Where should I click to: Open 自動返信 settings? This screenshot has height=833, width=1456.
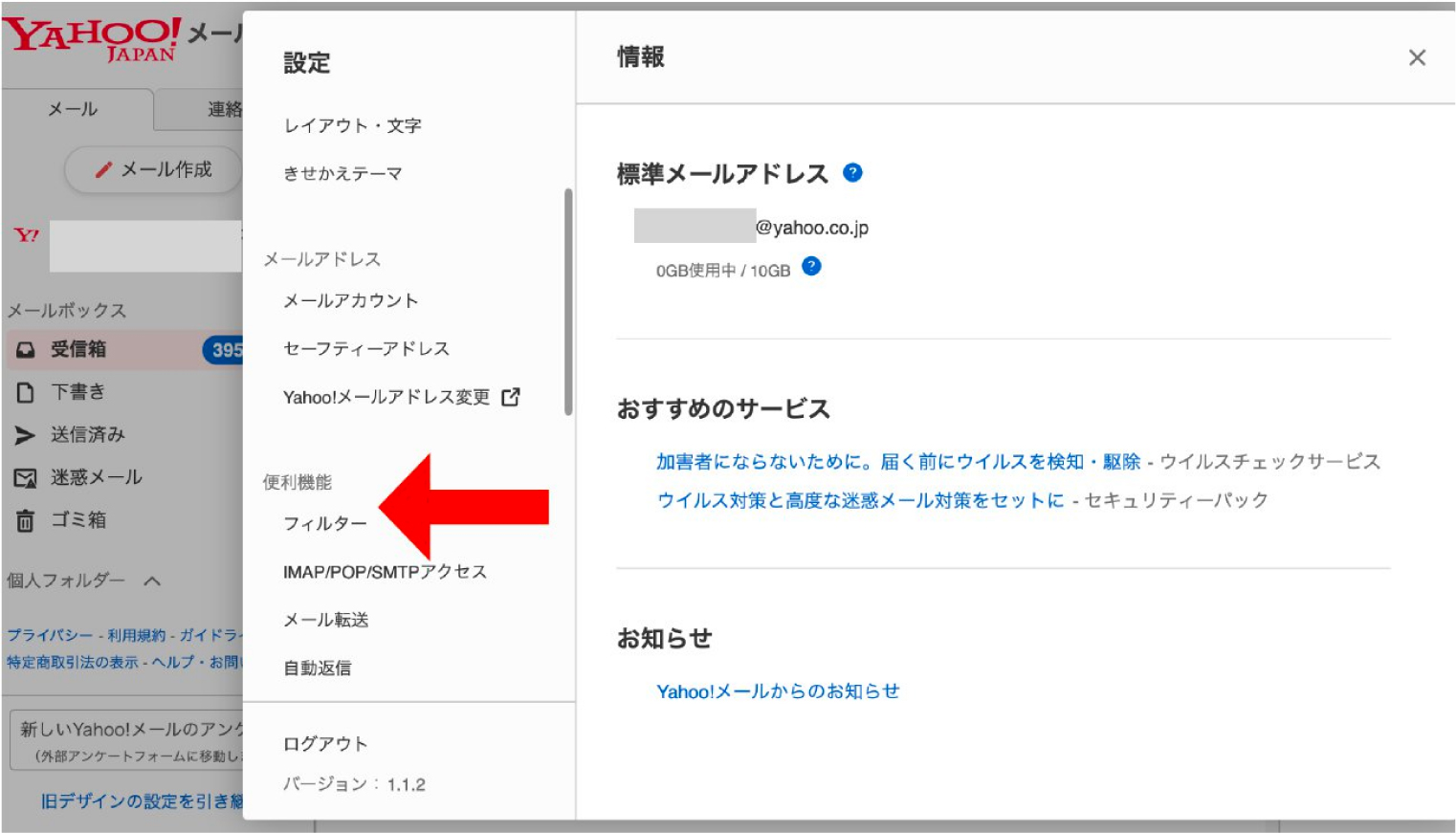317,668
